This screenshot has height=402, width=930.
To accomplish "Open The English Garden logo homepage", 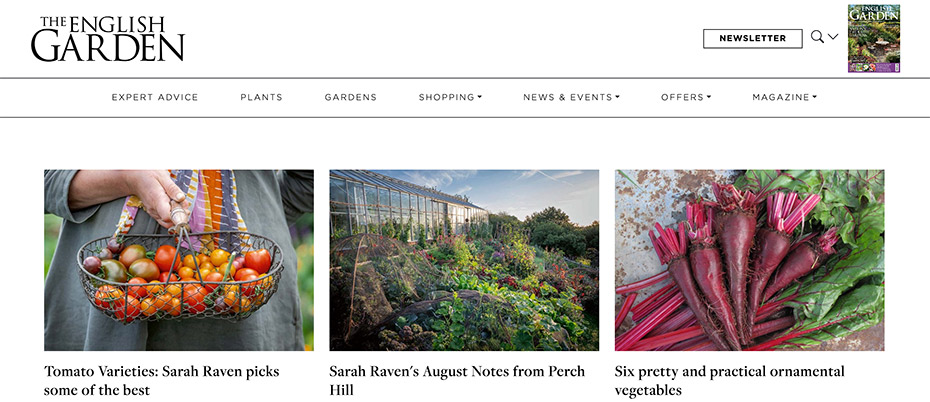I will click(107, 39).
